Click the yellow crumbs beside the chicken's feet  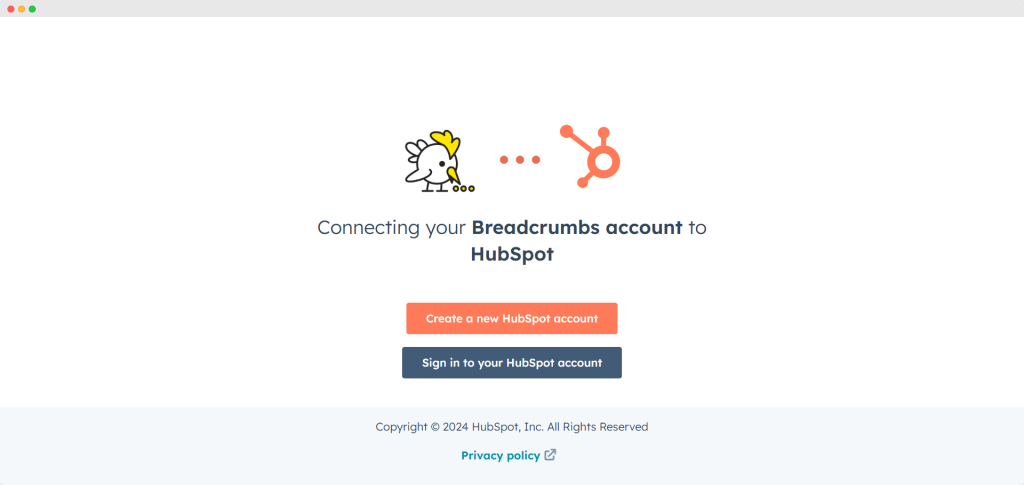click(x=464, y=187)
